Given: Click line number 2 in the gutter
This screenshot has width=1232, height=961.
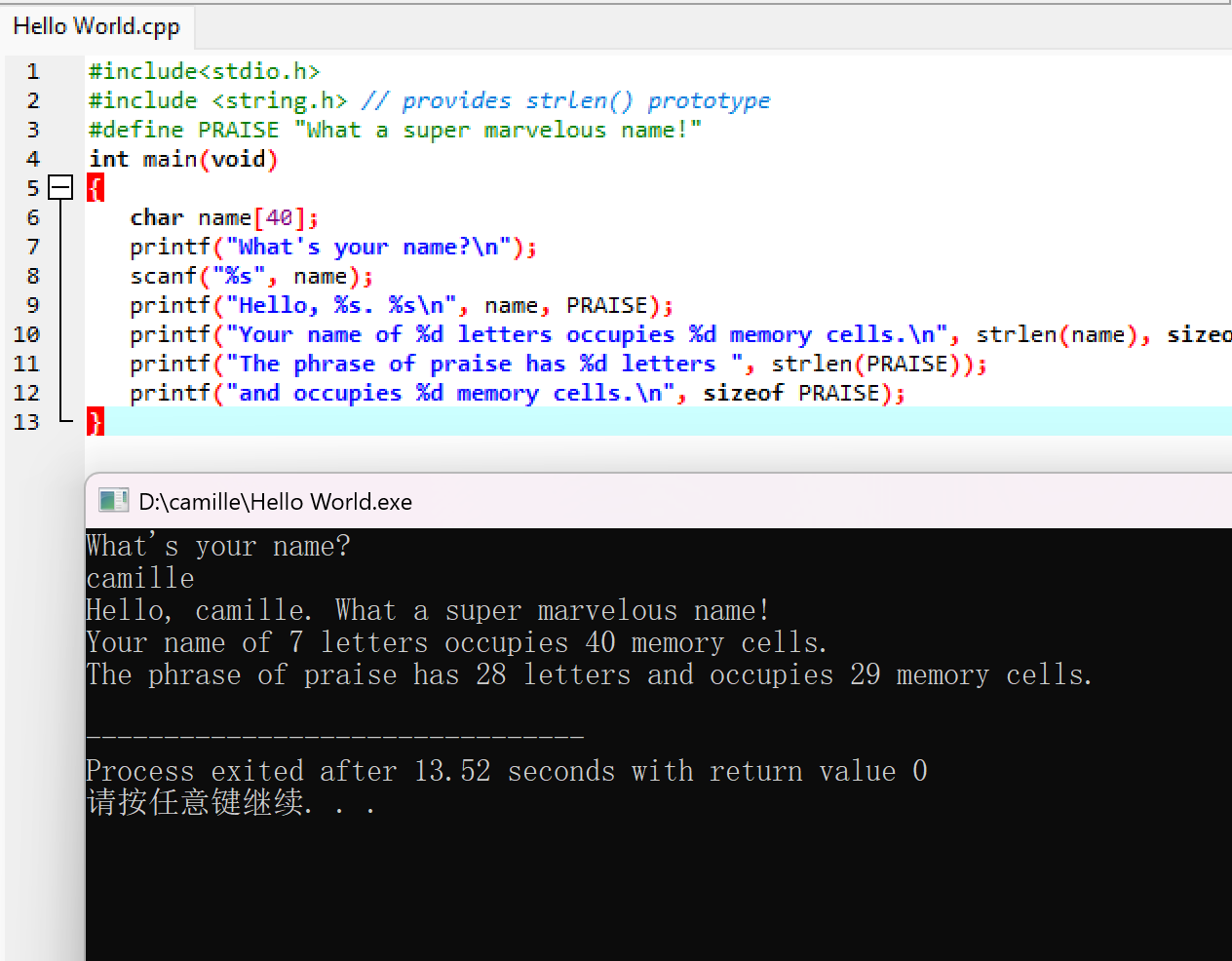Looking at the screenshot, I should 33,100.
